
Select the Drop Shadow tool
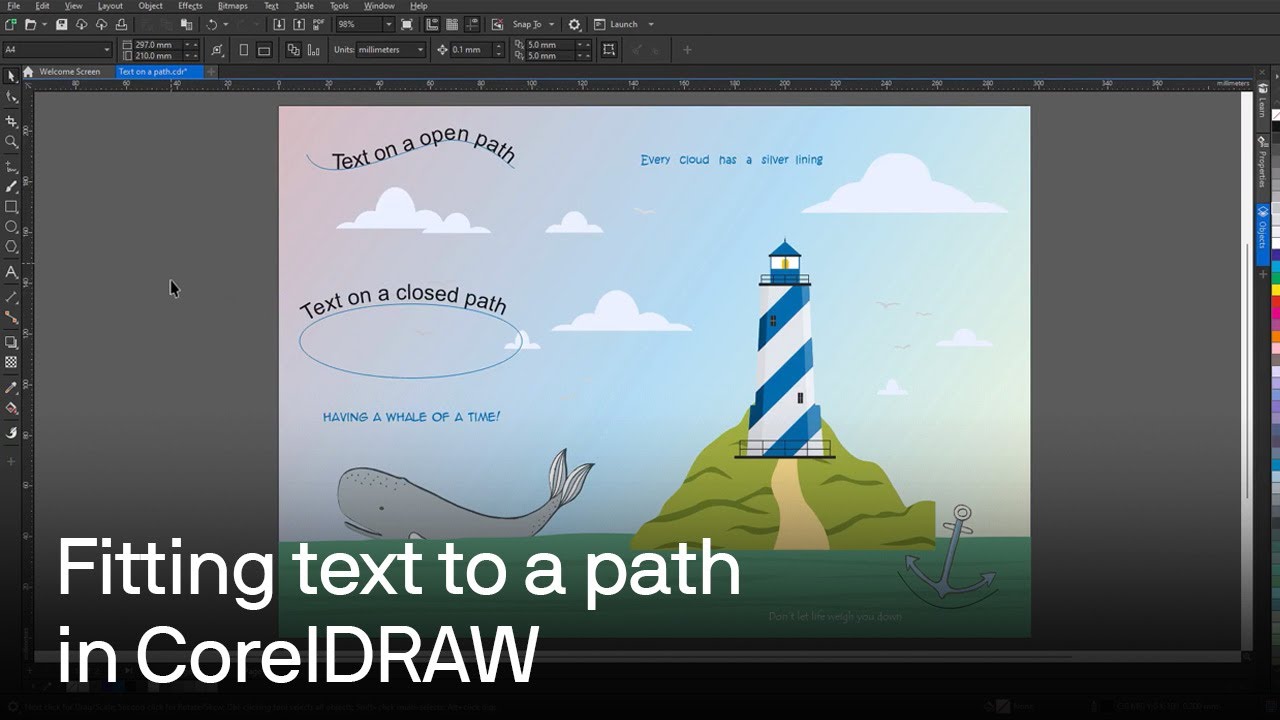[x=11, y=342]
